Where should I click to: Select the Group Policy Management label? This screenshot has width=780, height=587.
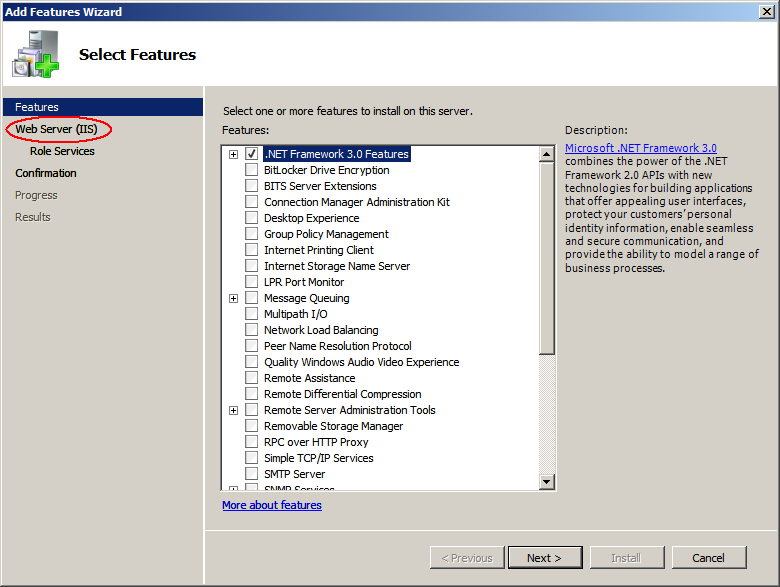click(326, 234)
